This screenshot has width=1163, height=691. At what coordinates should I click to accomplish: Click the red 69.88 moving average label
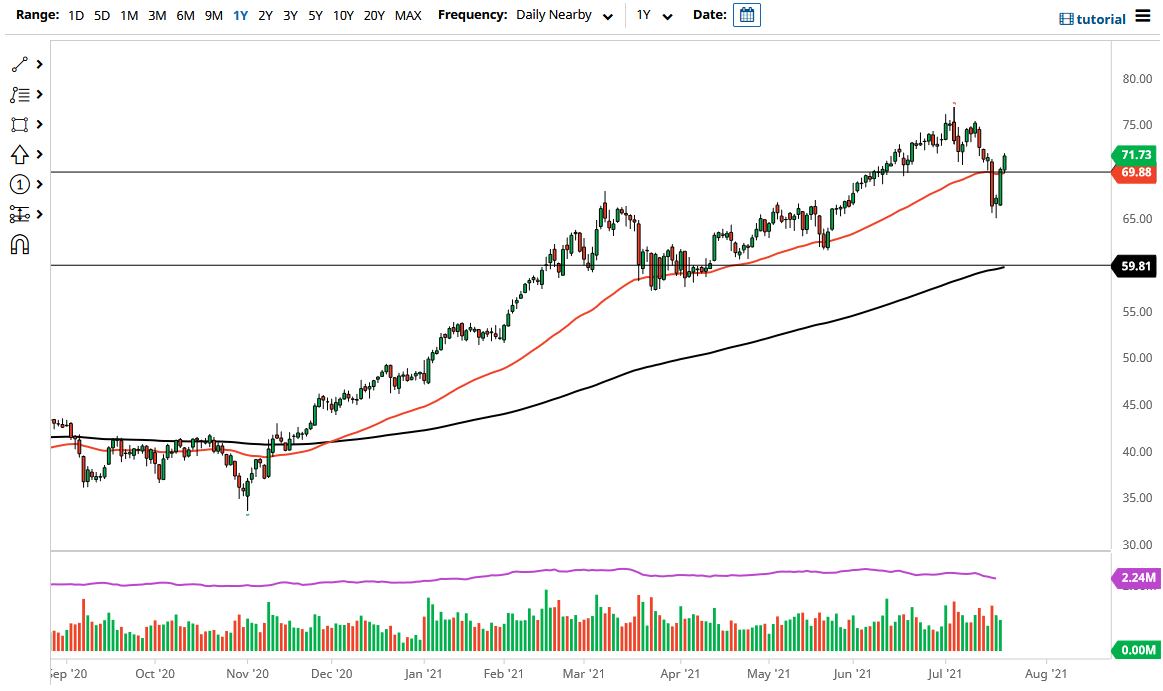click(1134, 172)
